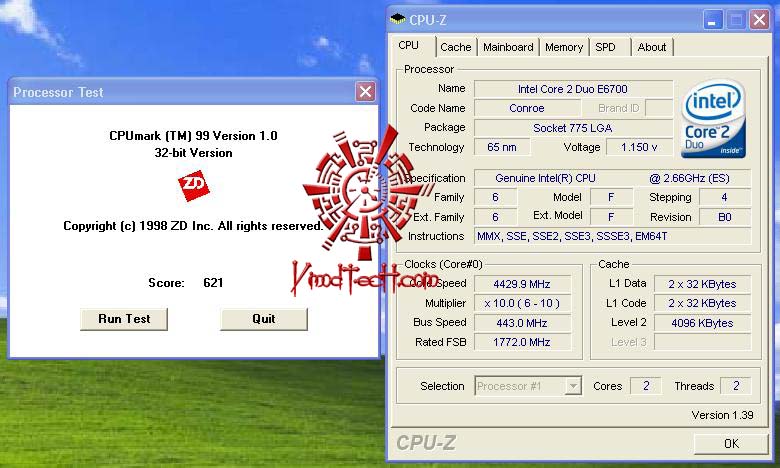Select the CPU tab
Screen dimensions: 780x468
[x=408, y=46]
